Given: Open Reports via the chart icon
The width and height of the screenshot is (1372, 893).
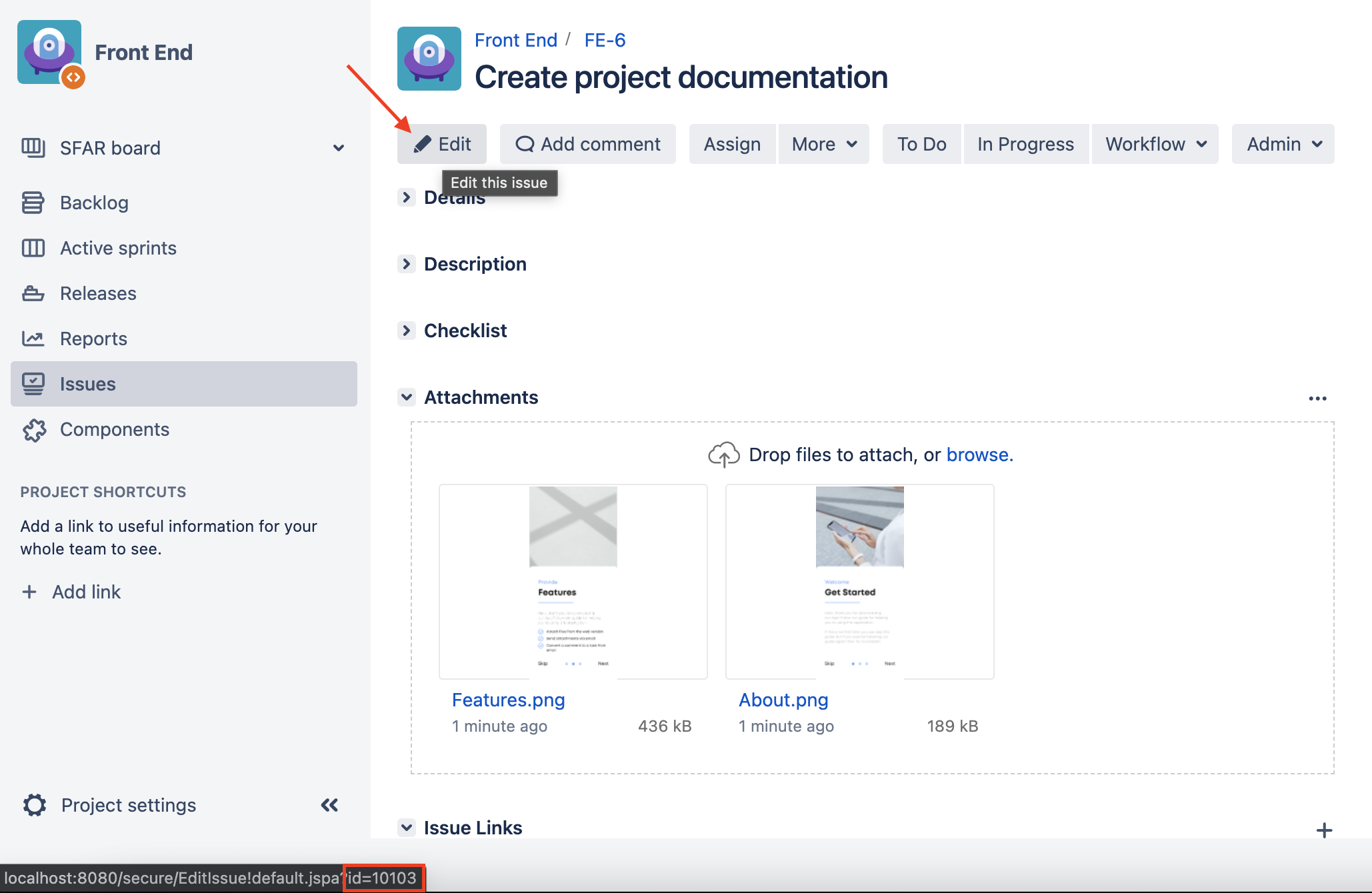Looking at the screenshot, I should 33,339.
